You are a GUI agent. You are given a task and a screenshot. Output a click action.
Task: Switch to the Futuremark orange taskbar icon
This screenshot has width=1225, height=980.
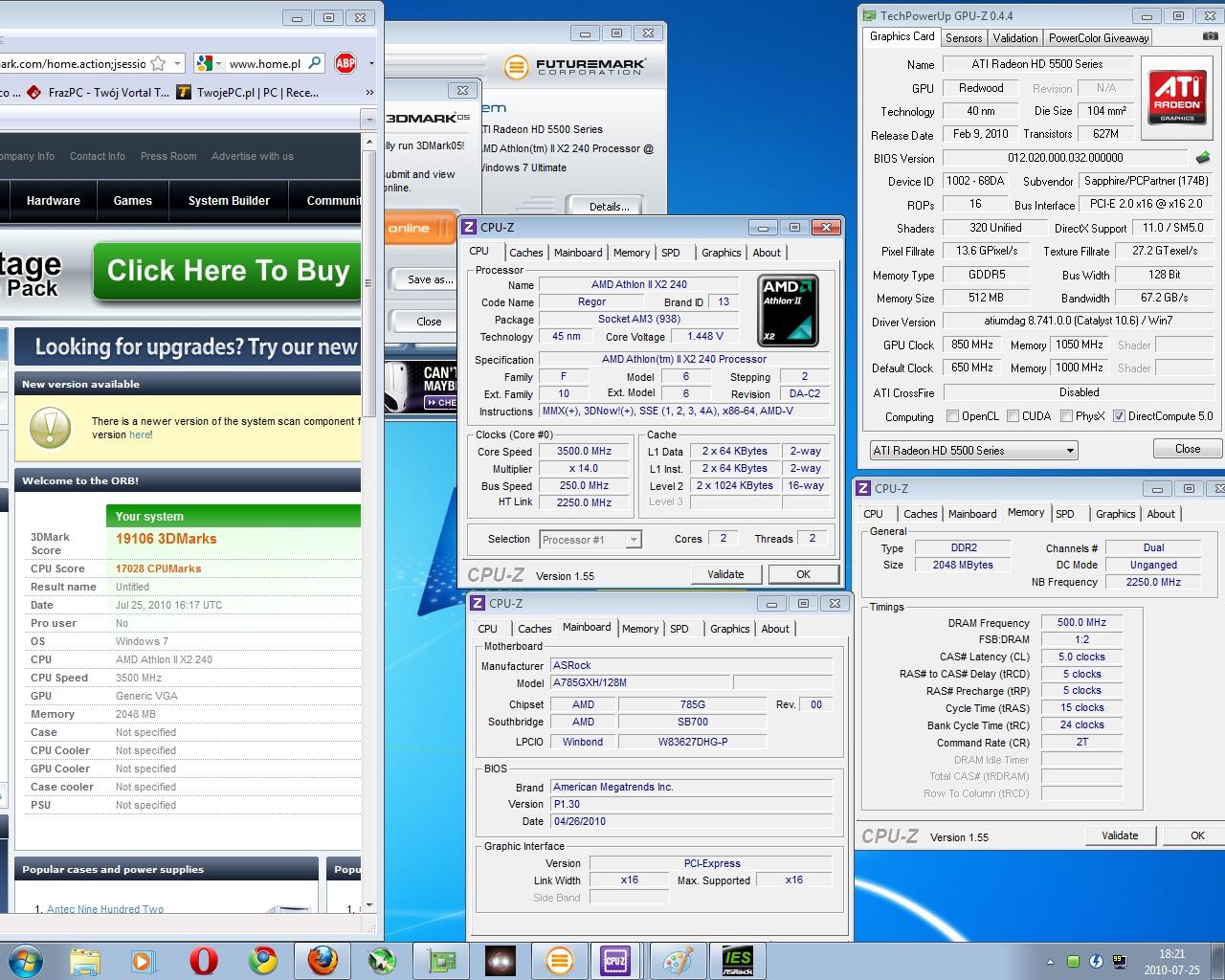[560, 961]
